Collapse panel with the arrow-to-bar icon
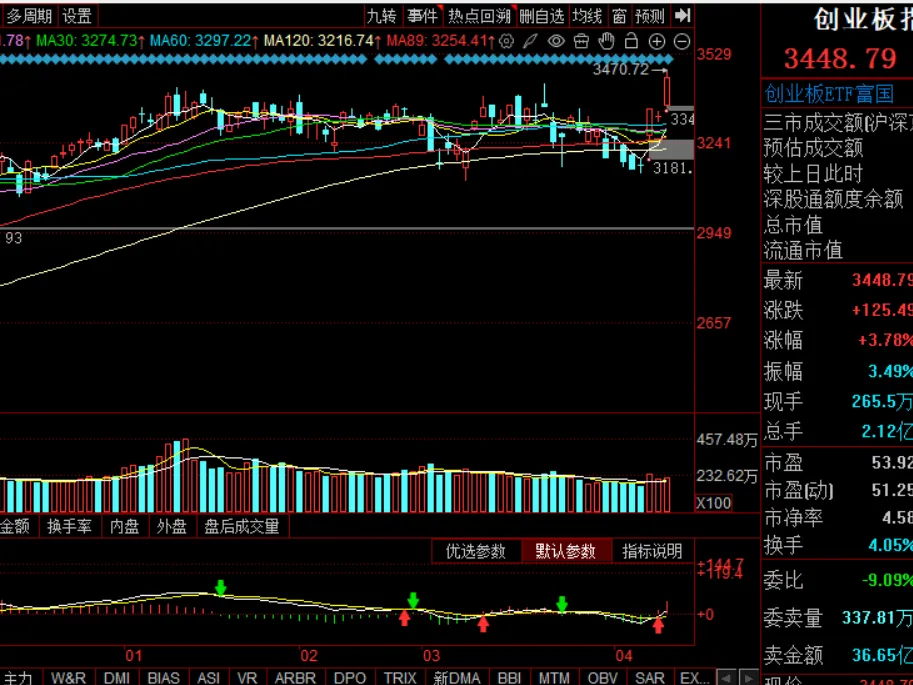 coord(682,16)
